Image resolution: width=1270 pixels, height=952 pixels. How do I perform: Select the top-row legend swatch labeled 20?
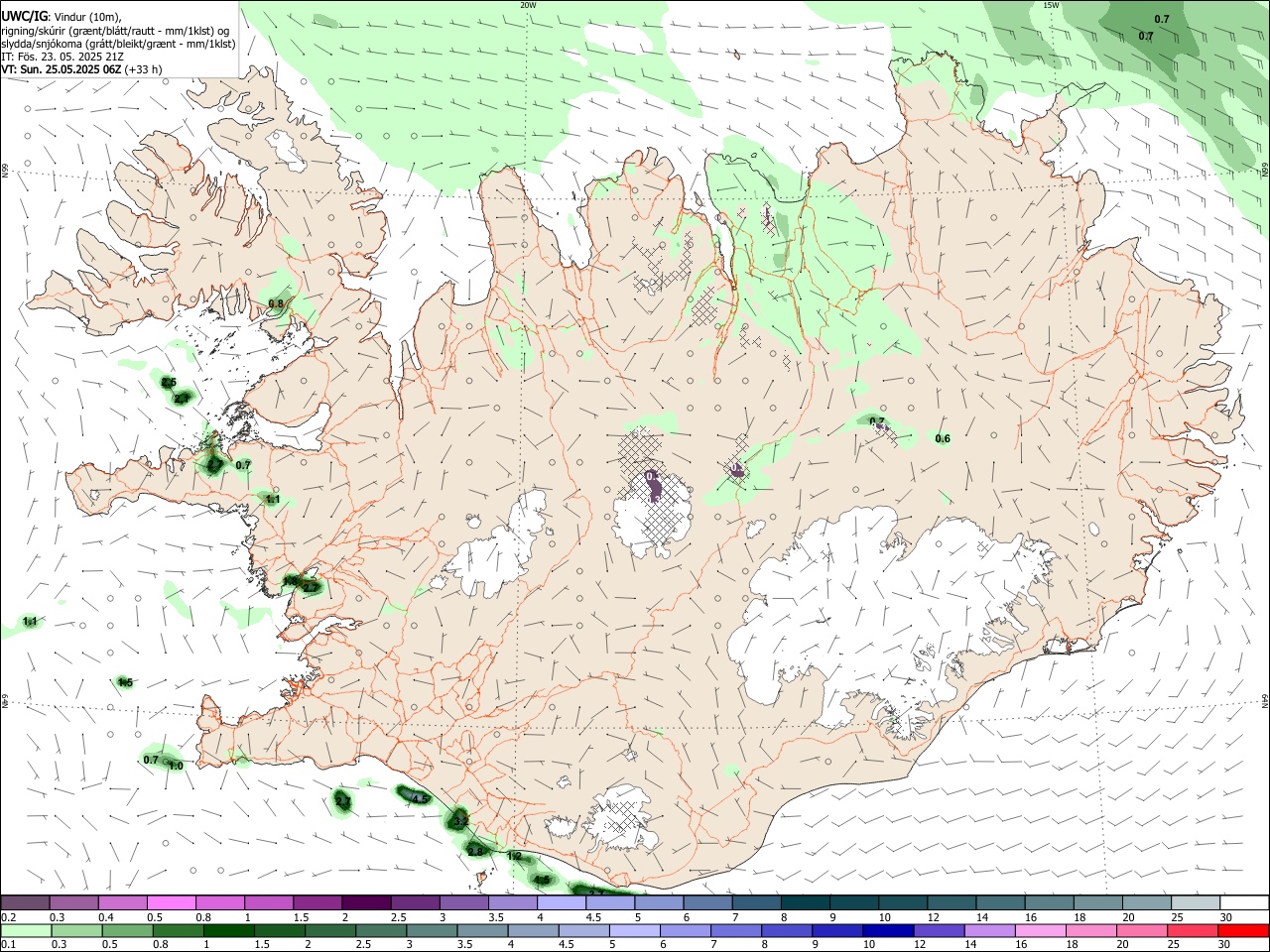[1146, 902]
